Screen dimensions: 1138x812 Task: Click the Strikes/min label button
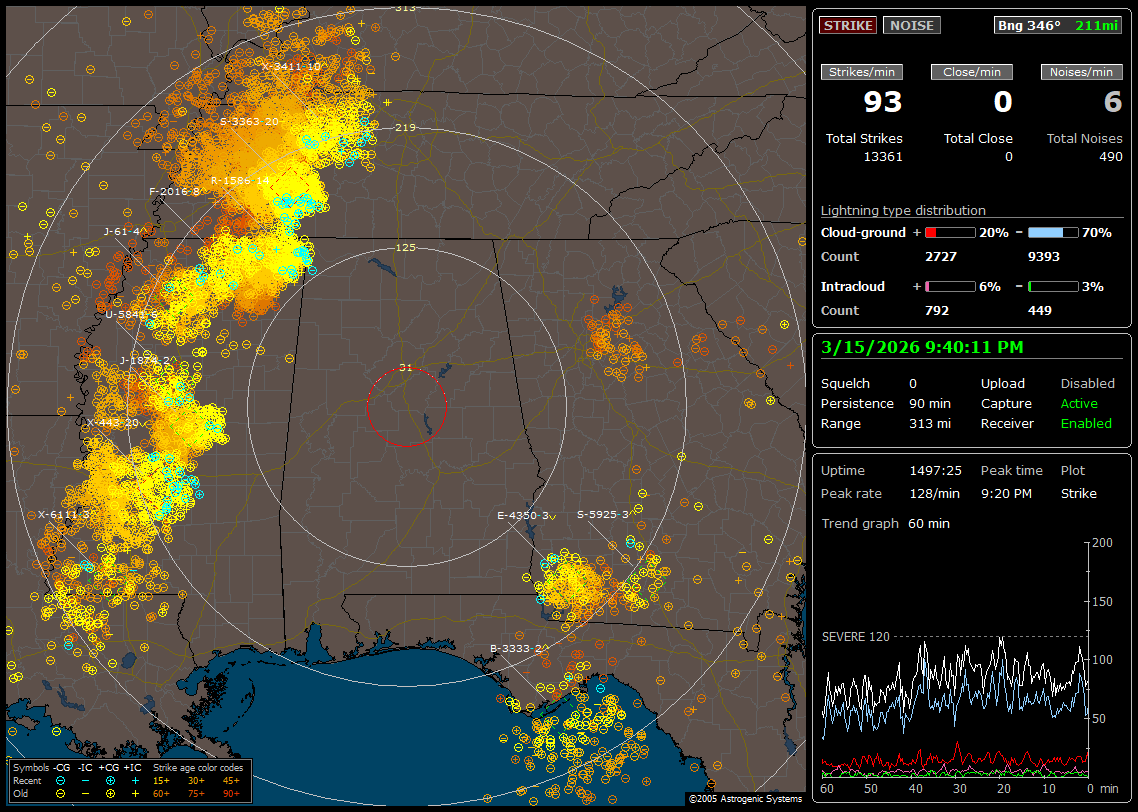click(x=862, y=72)
